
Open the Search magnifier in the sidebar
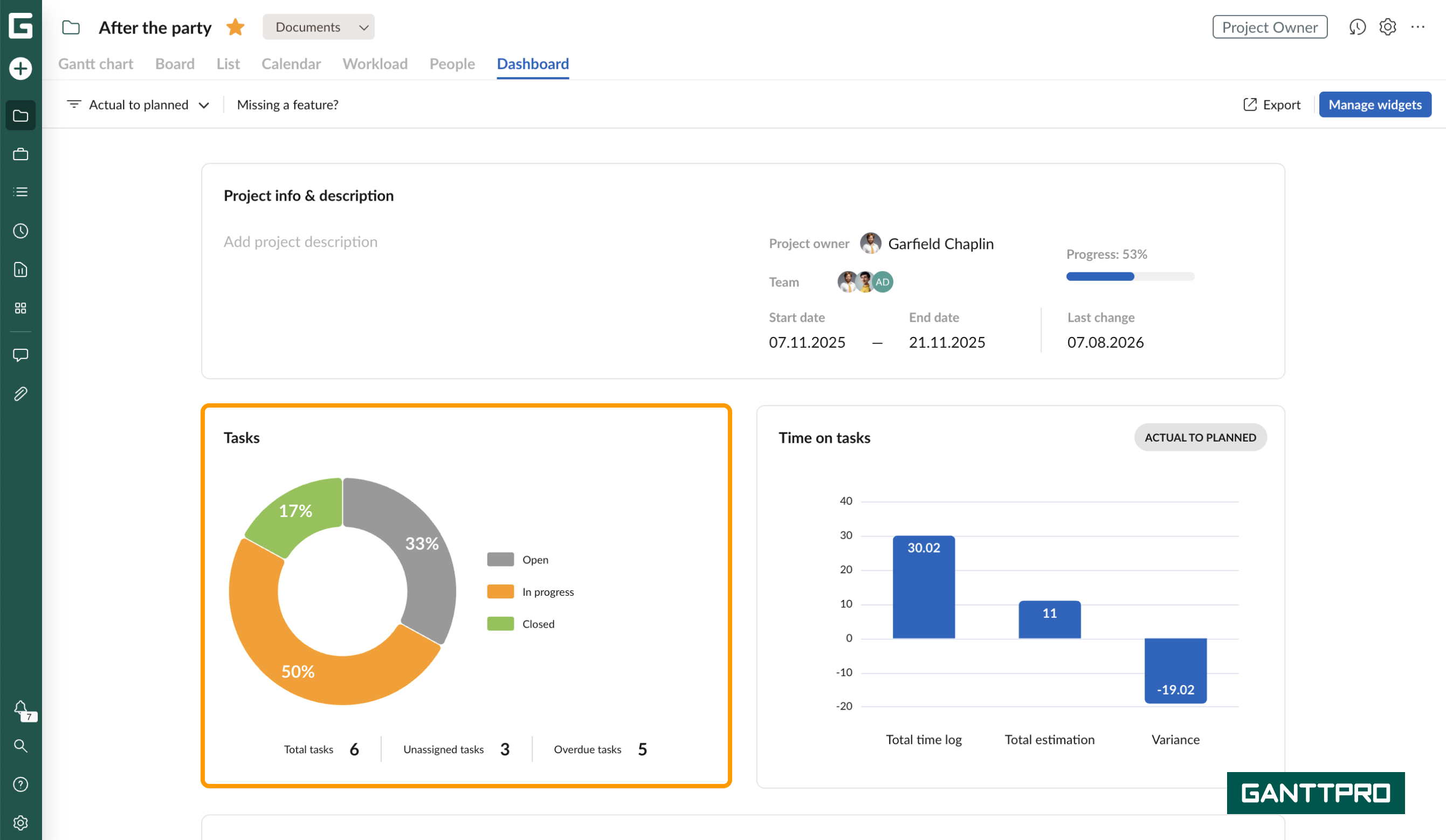pyautogui.click(x=20, y=746)
